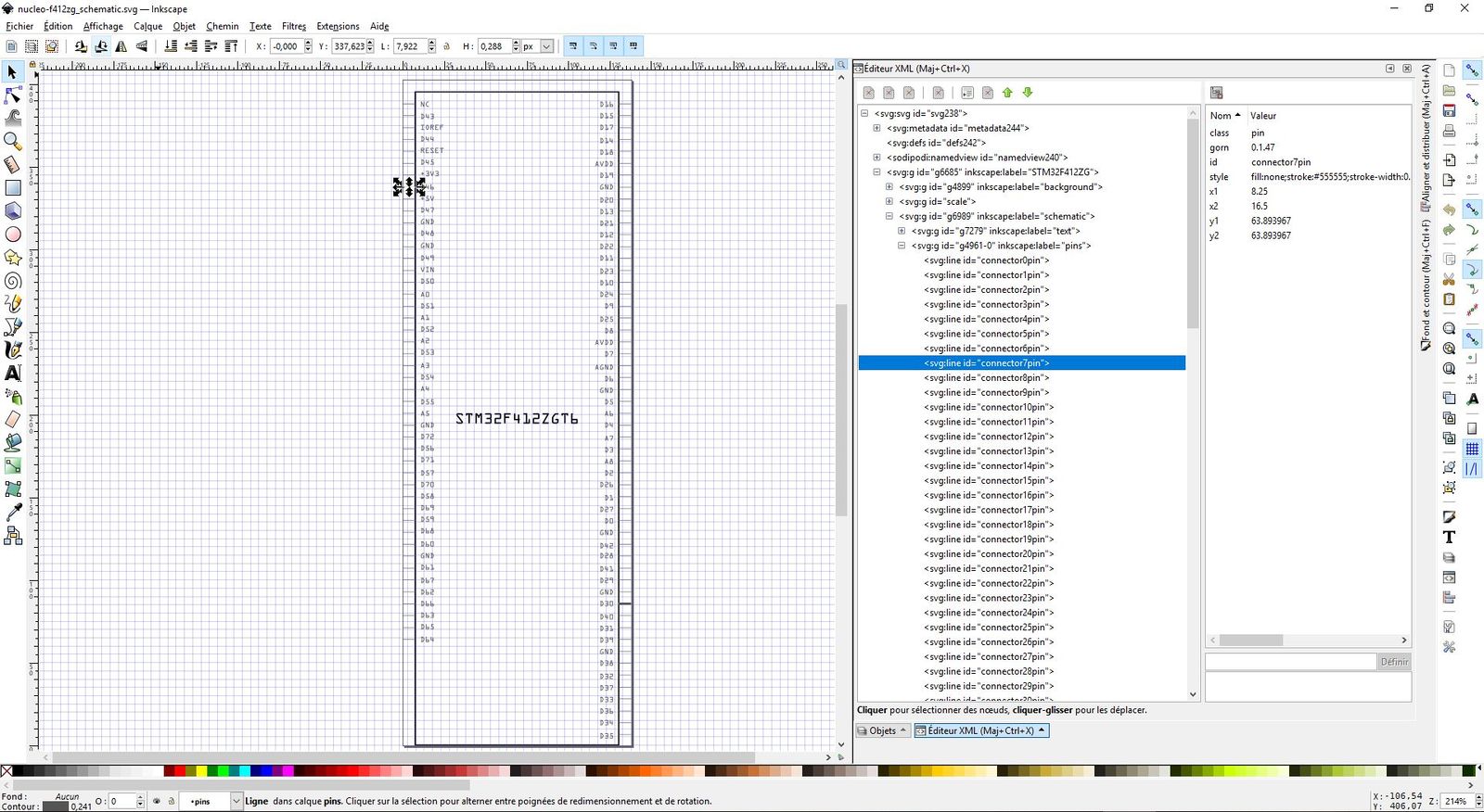1484x812 pixels.
Task: Select the Zoom magnifier tool
Action: (13, 141)
